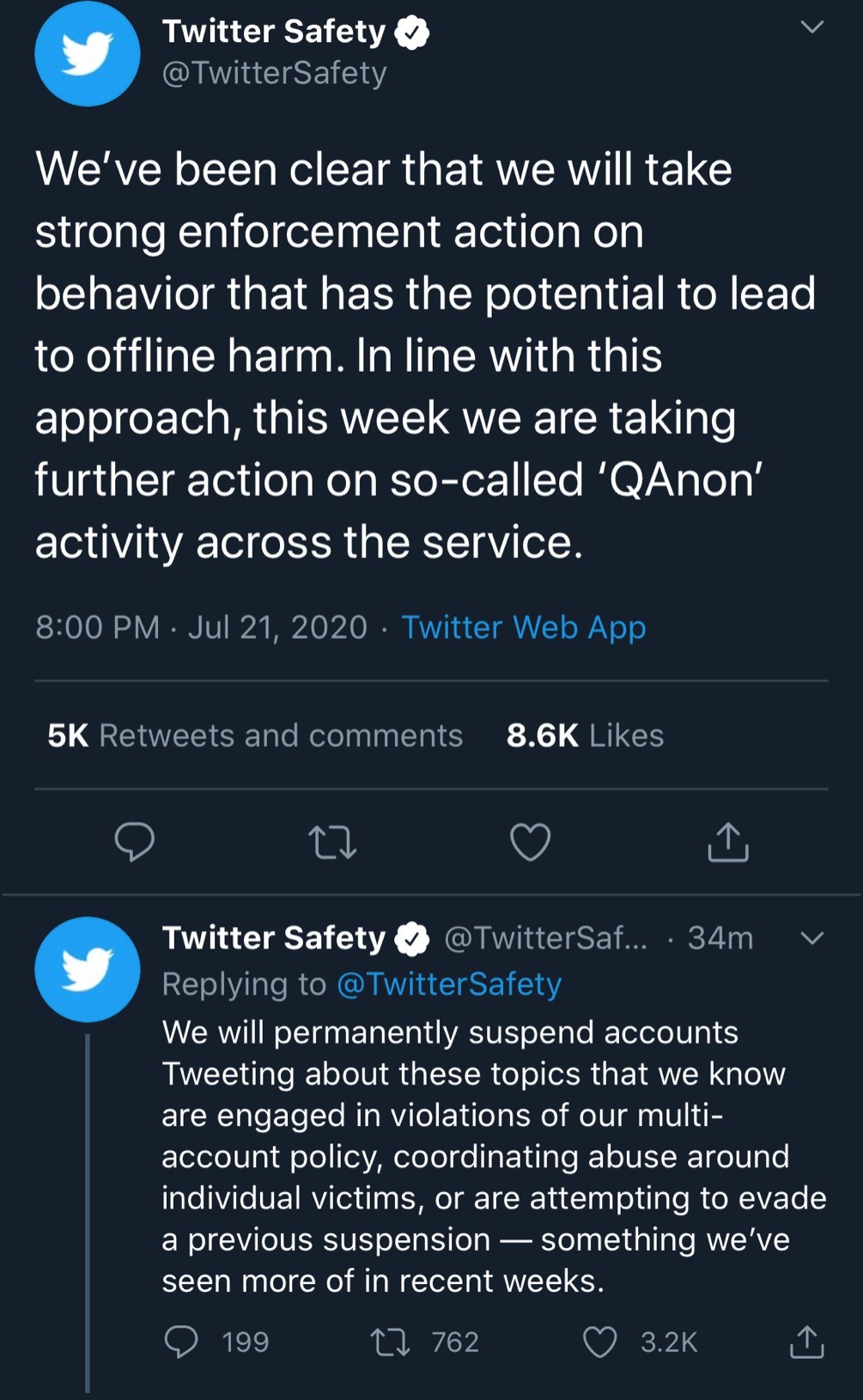Screen dimensions: 863x1400
Task: Like the main Twitter Safety tweet
Action: click(531, 842)
